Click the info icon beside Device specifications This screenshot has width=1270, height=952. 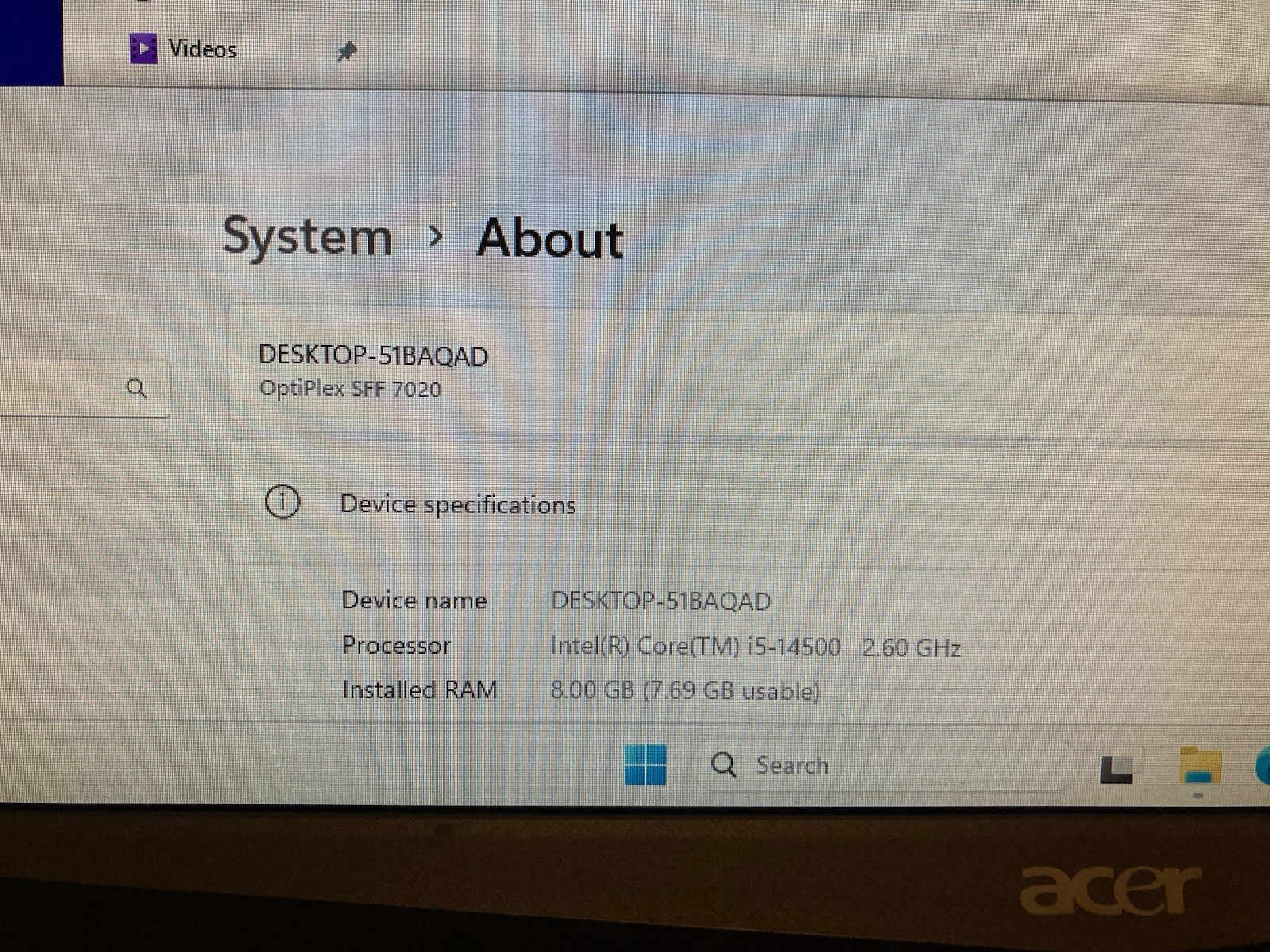click(x=283, y=502)
